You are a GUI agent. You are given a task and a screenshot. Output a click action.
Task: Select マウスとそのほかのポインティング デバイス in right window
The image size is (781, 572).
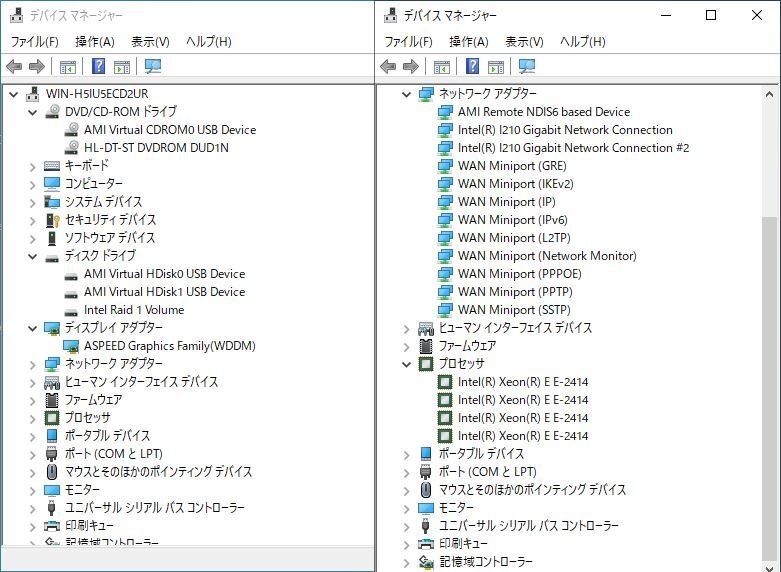[x=532, y=490]
